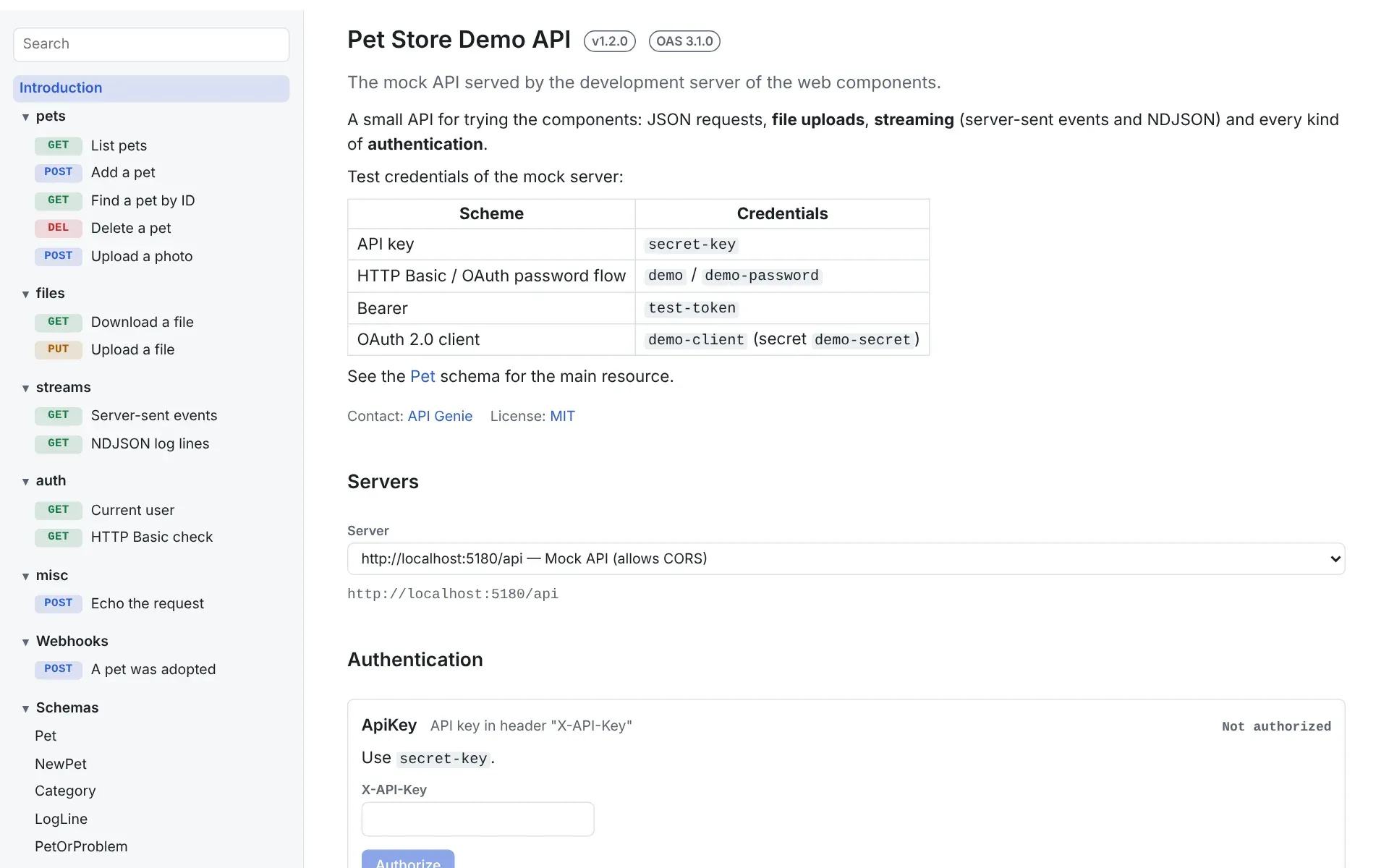Focus the sidebar Search field
1389x868 pixels.
coord(151,44)
